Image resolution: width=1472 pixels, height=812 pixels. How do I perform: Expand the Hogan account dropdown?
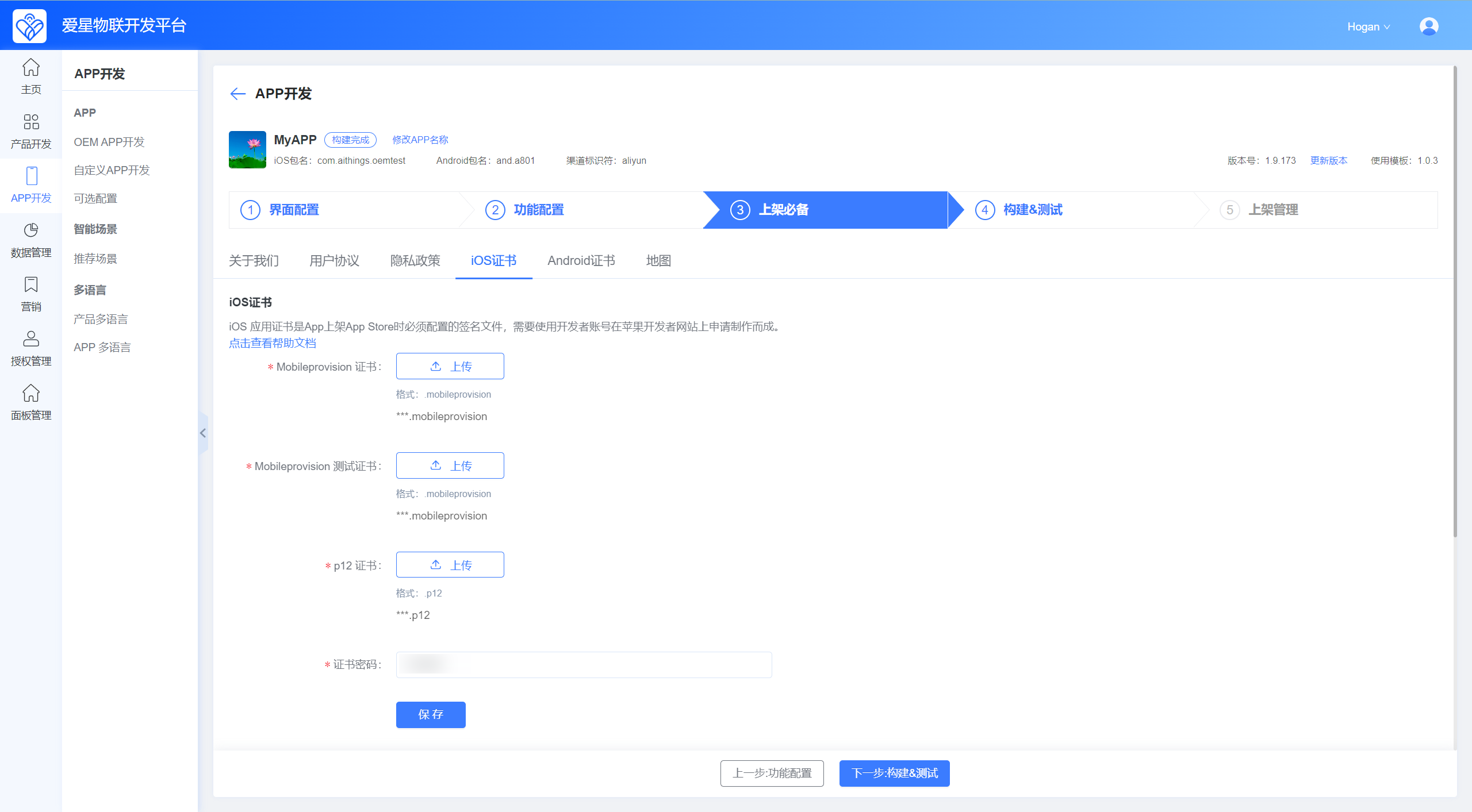coord(1368,27)
